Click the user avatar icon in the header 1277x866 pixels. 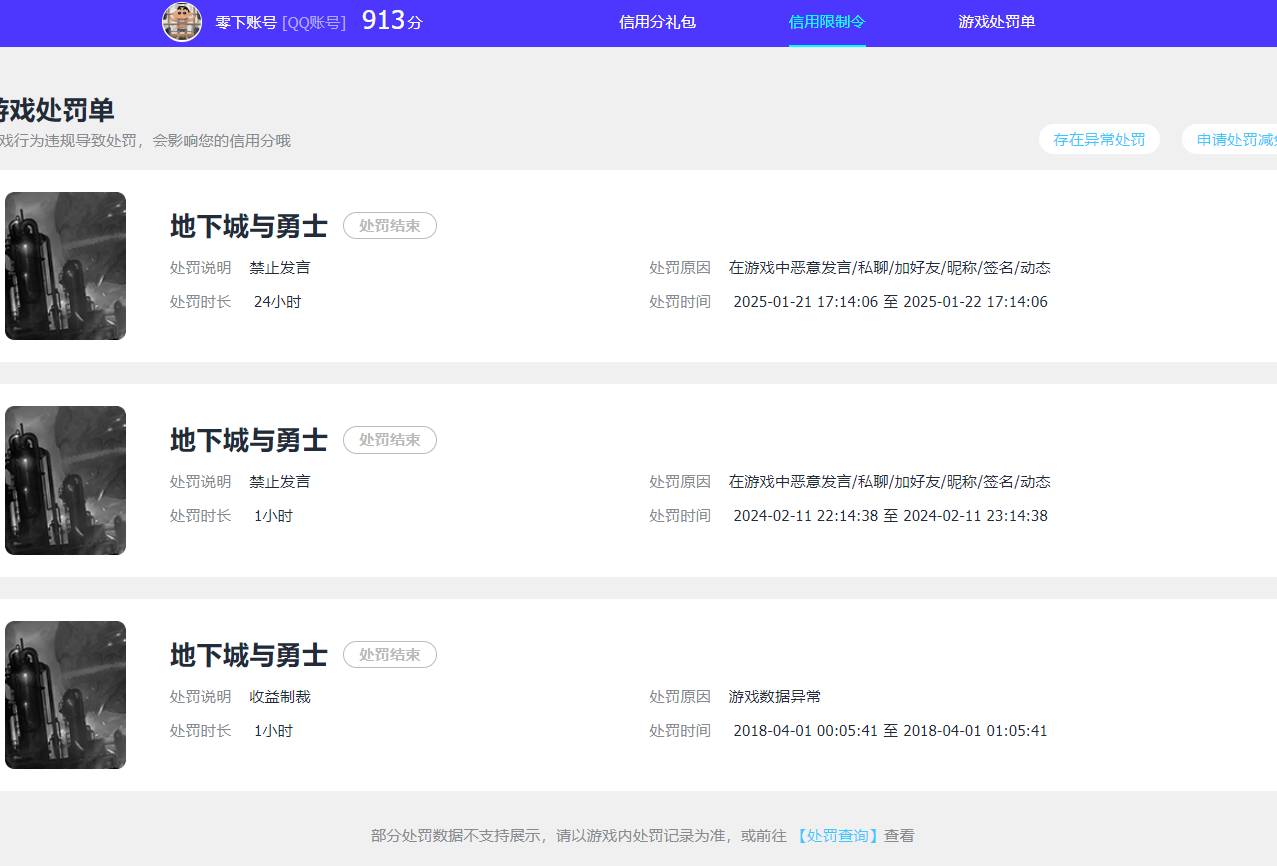coord(182,20)
